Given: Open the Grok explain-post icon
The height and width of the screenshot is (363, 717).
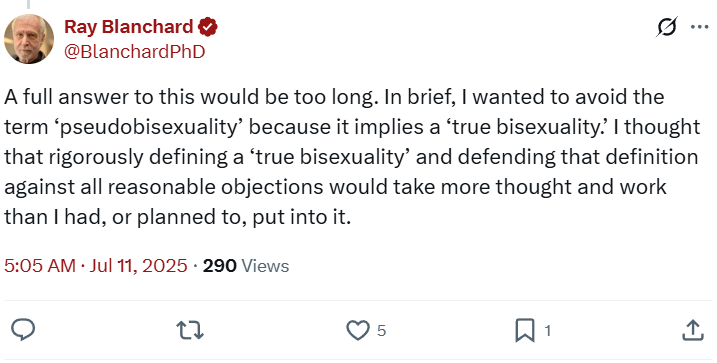Looking at the screenshot, I should [667, 27].
